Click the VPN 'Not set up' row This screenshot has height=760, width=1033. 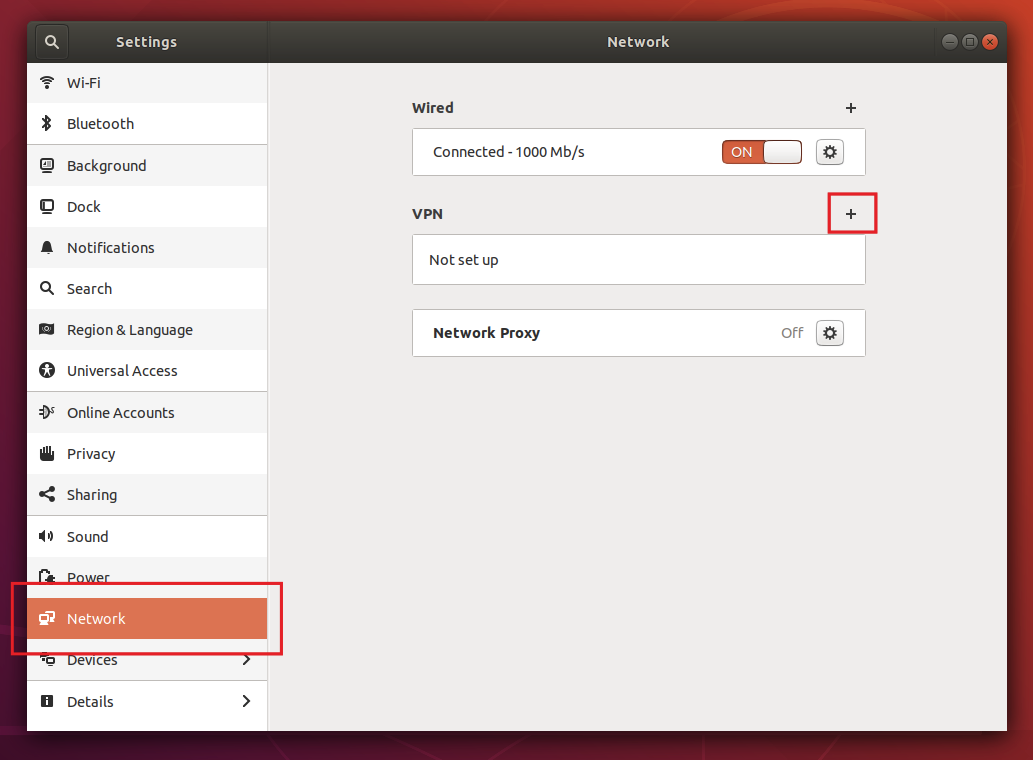638,260
